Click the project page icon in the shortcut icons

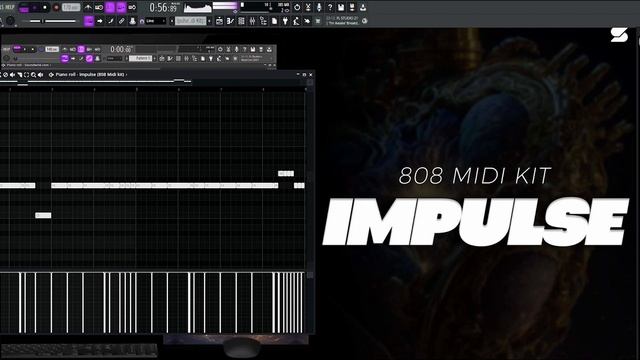click(274, 21)
